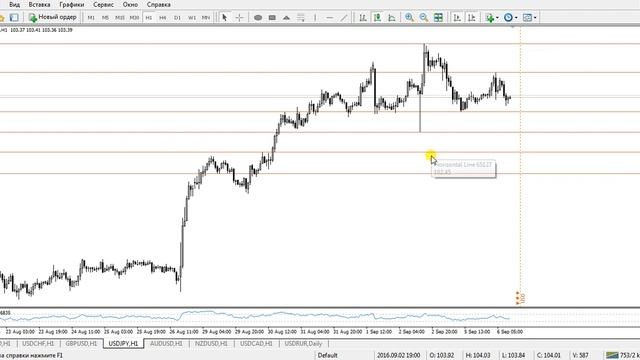Image resolution: width=640 pixels, height=360 pixels.
Task: Switch to MN monthly timeframe
Action: coord(206,18)
